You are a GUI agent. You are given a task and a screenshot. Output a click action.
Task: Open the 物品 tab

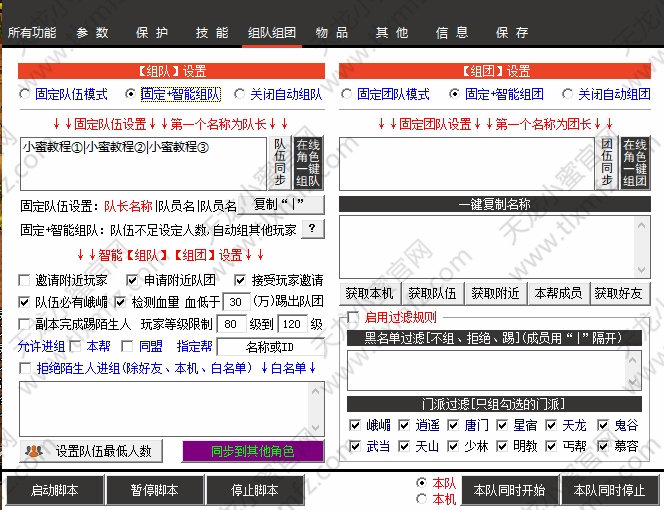point(332,33)
